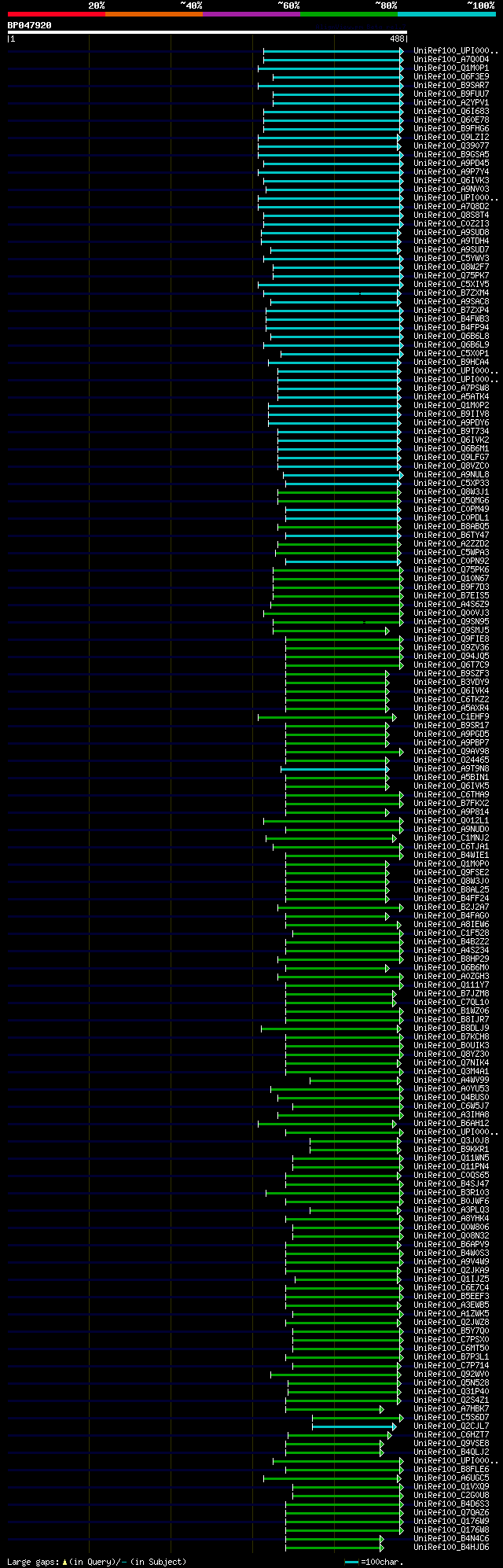This screenshot has height=1568, width=503.
Task: Select the UniRef100_A9NUL8 label
Action: click(x=451, y=474)
